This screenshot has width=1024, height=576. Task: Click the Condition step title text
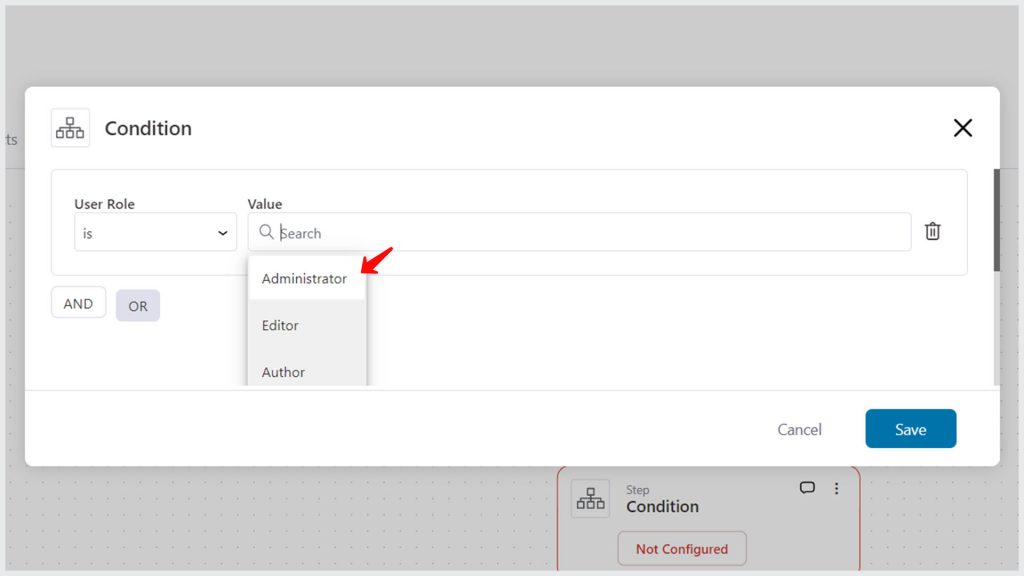point(662,506)
